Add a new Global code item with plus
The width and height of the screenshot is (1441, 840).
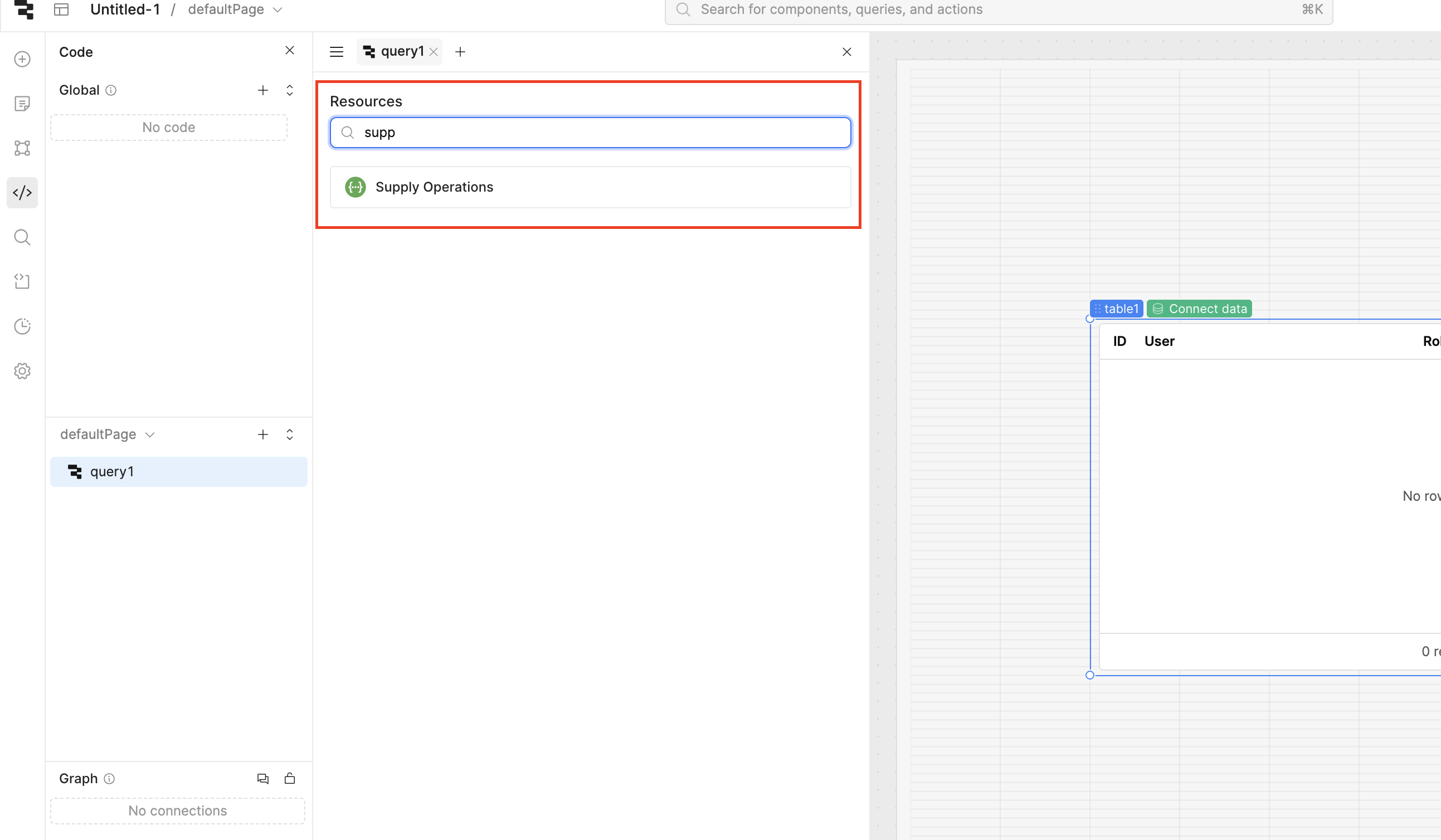[262, 90]
